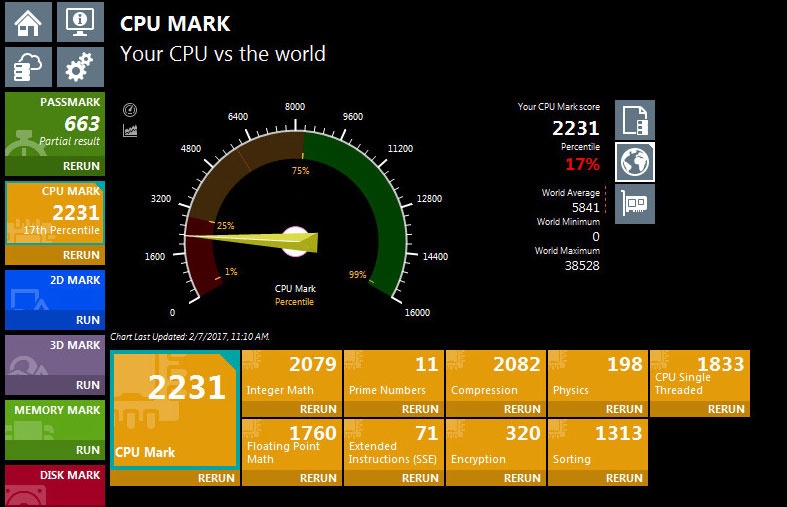Switch to distribution chart view icon
The height and width of the screenshot is (507, 787).
[x=130, y=131]
